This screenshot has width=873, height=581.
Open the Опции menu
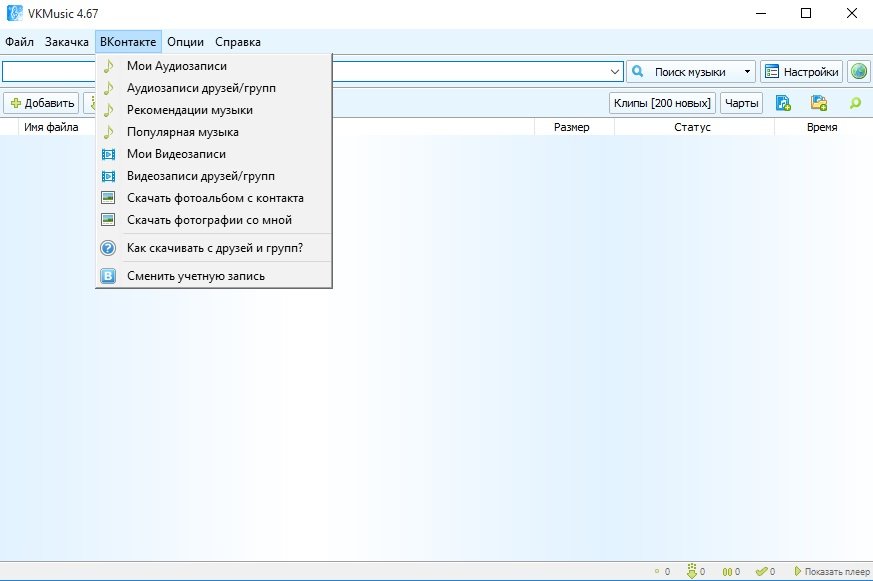click(x=185, y=42)
